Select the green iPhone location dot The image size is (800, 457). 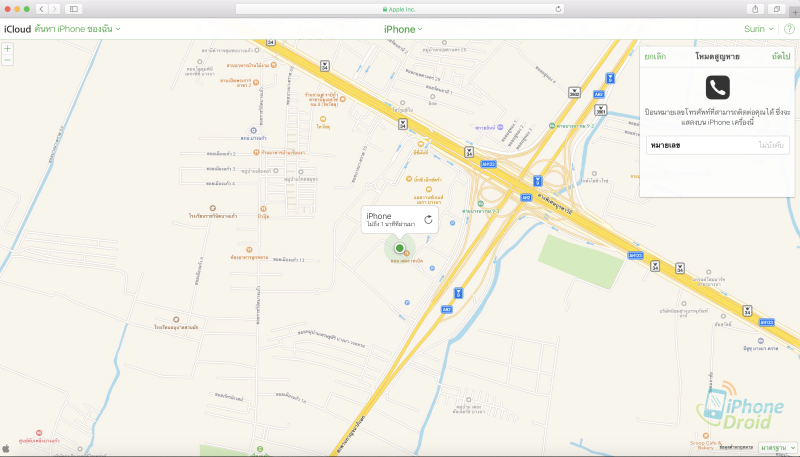399,248
